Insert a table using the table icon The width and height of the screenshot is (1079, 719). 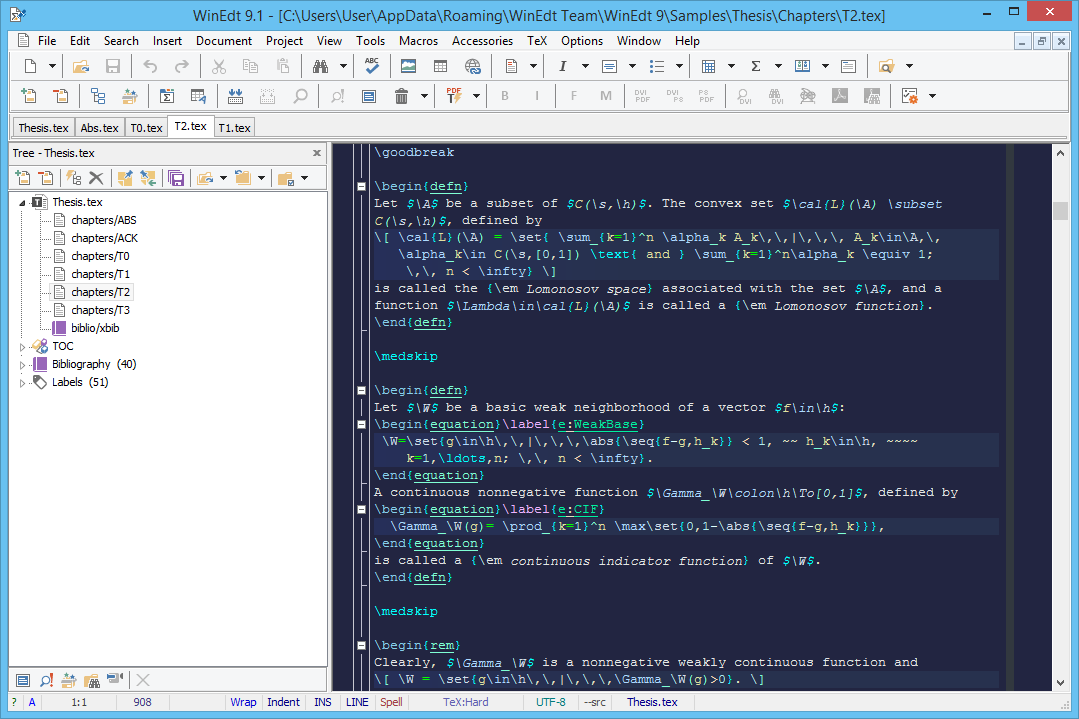[440, 66]
